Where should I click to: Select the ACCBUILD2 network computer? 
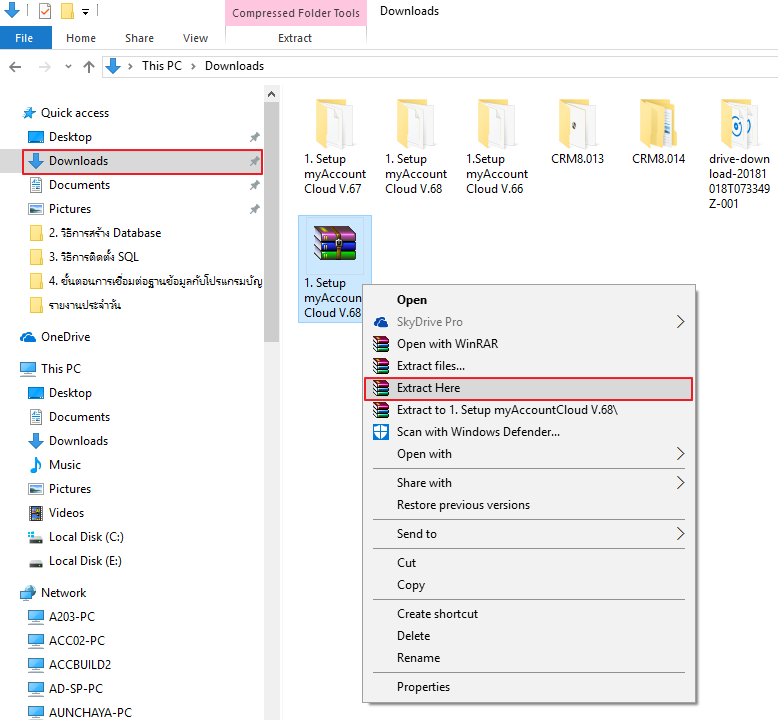79,665
